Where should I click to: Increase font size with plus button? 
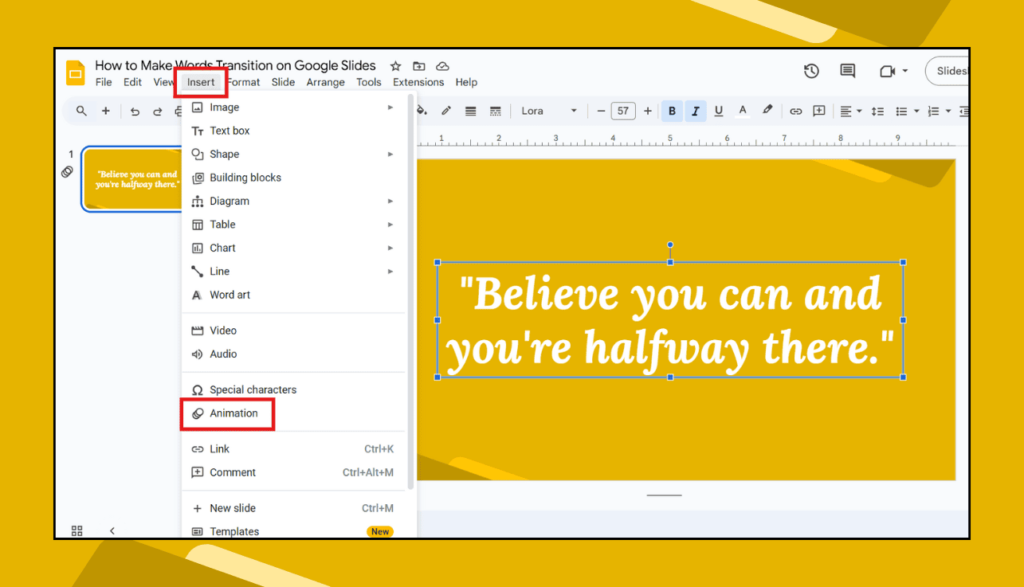click(x=648, y=111)
